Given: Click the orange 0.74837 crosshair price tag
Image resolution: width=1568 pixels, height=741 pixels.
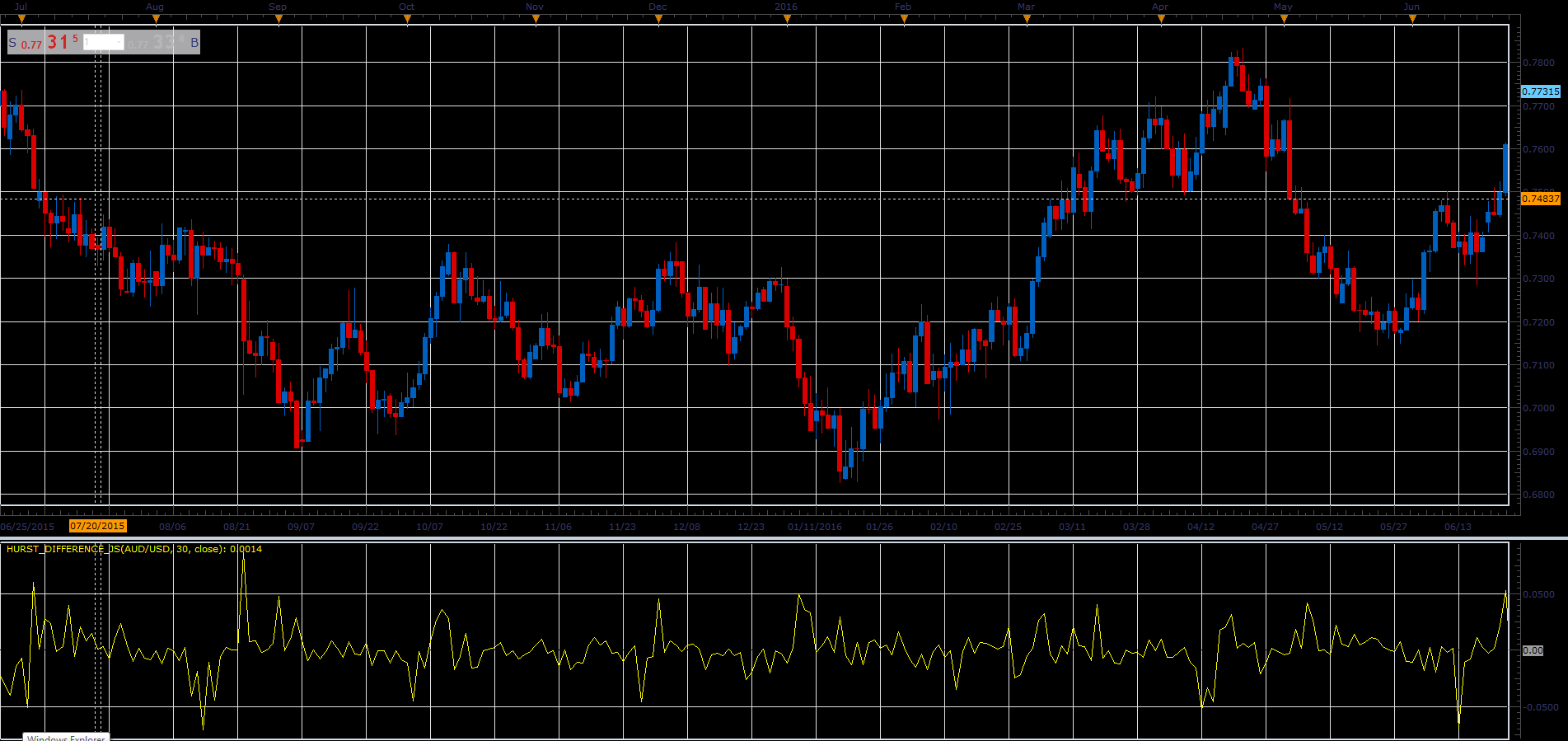Looking at the screenshot, I should pyautogui.click(x=1540, y=199).
